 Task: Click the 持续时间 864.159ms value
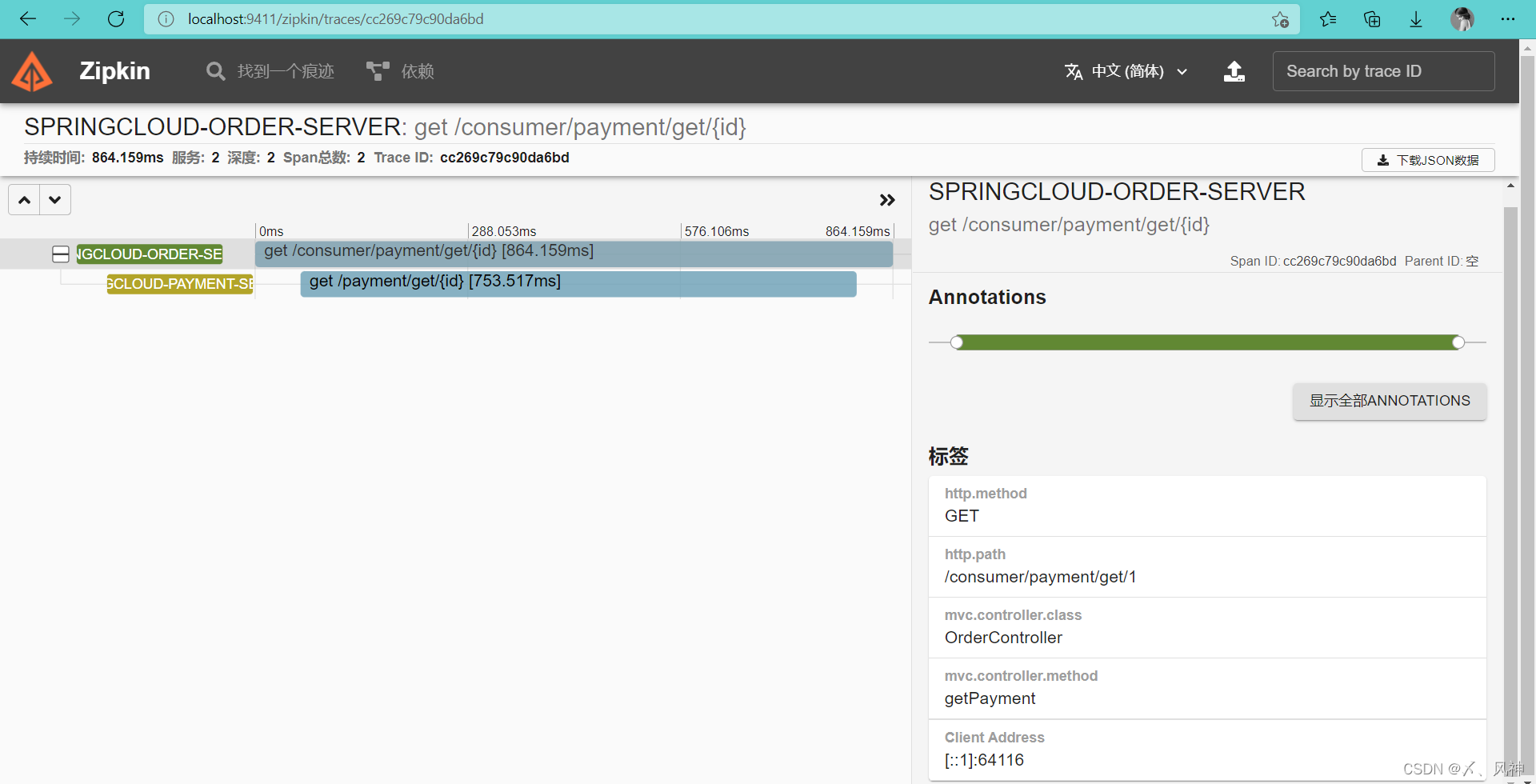click(127, 158)
